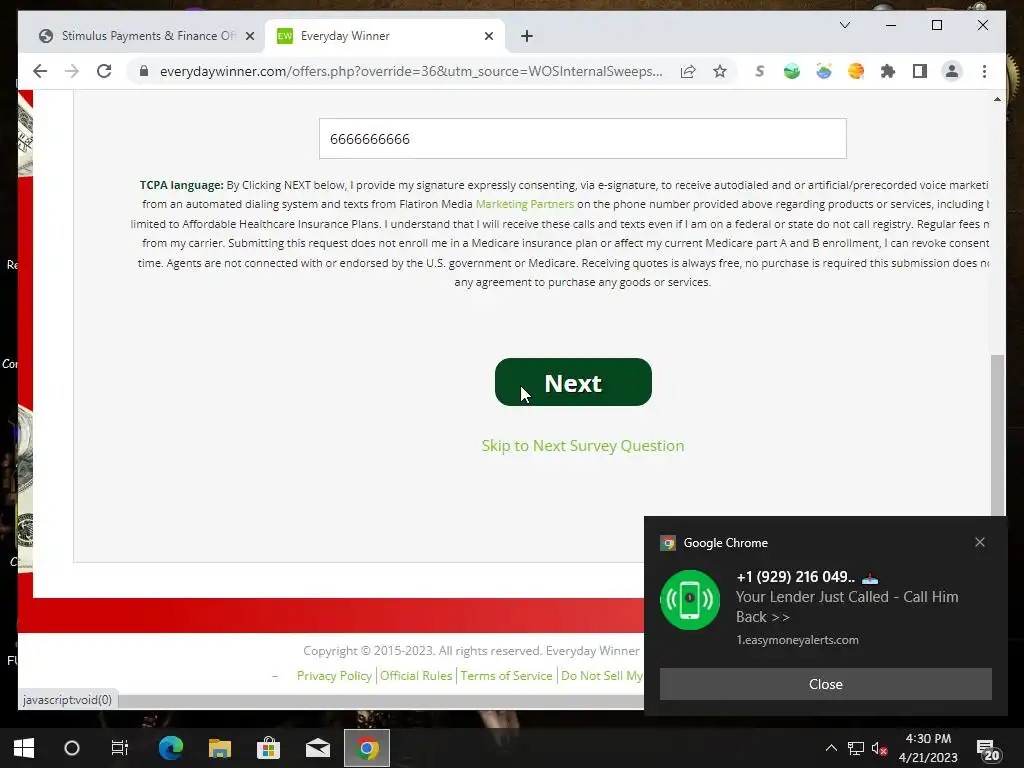
Task: Bookmark this page with the star
Action: coord(720,71)
